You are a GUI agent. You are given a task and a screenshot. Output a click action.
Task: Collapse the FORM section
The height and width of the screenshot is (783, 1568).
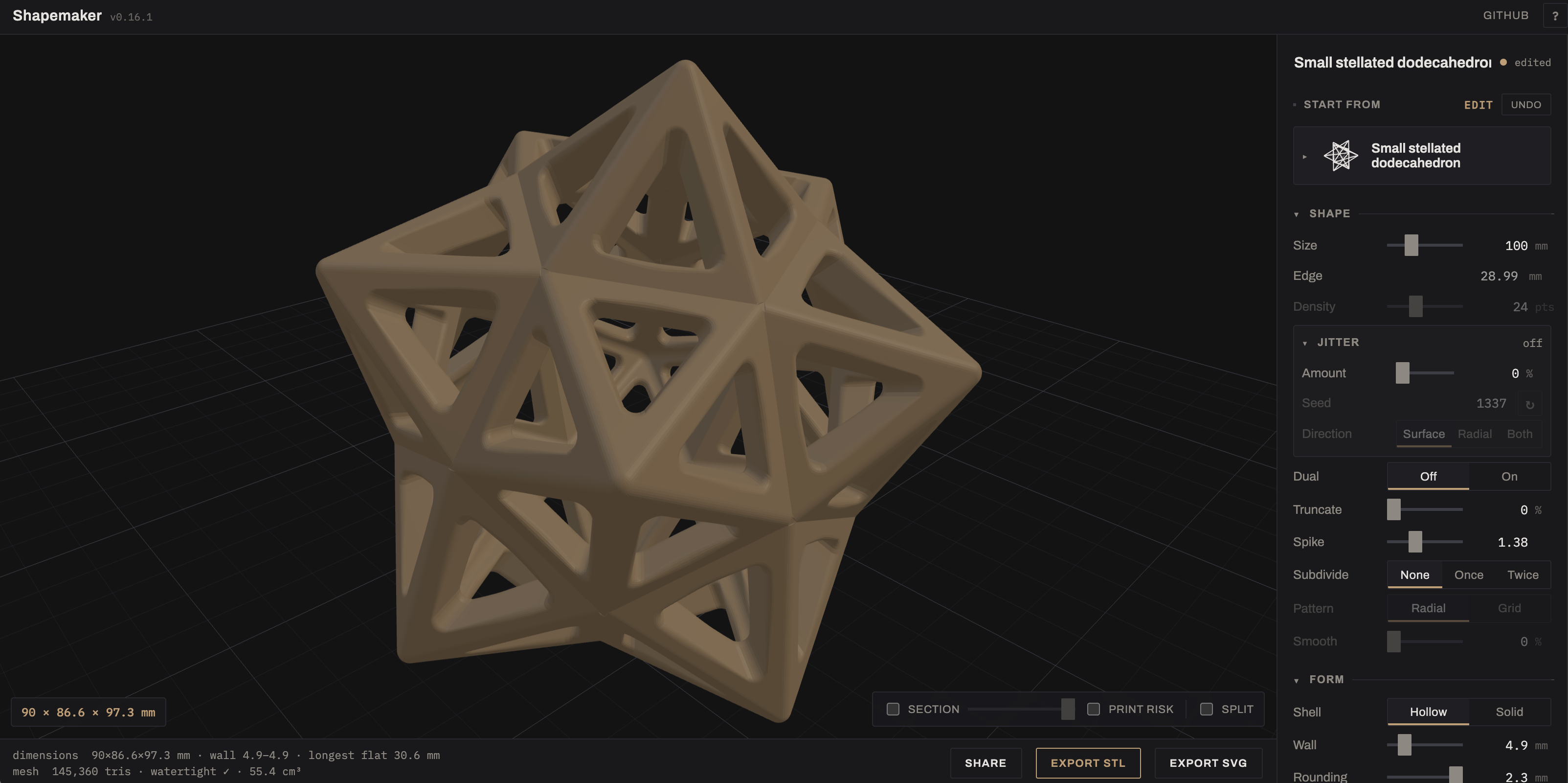coord(1297,680)
